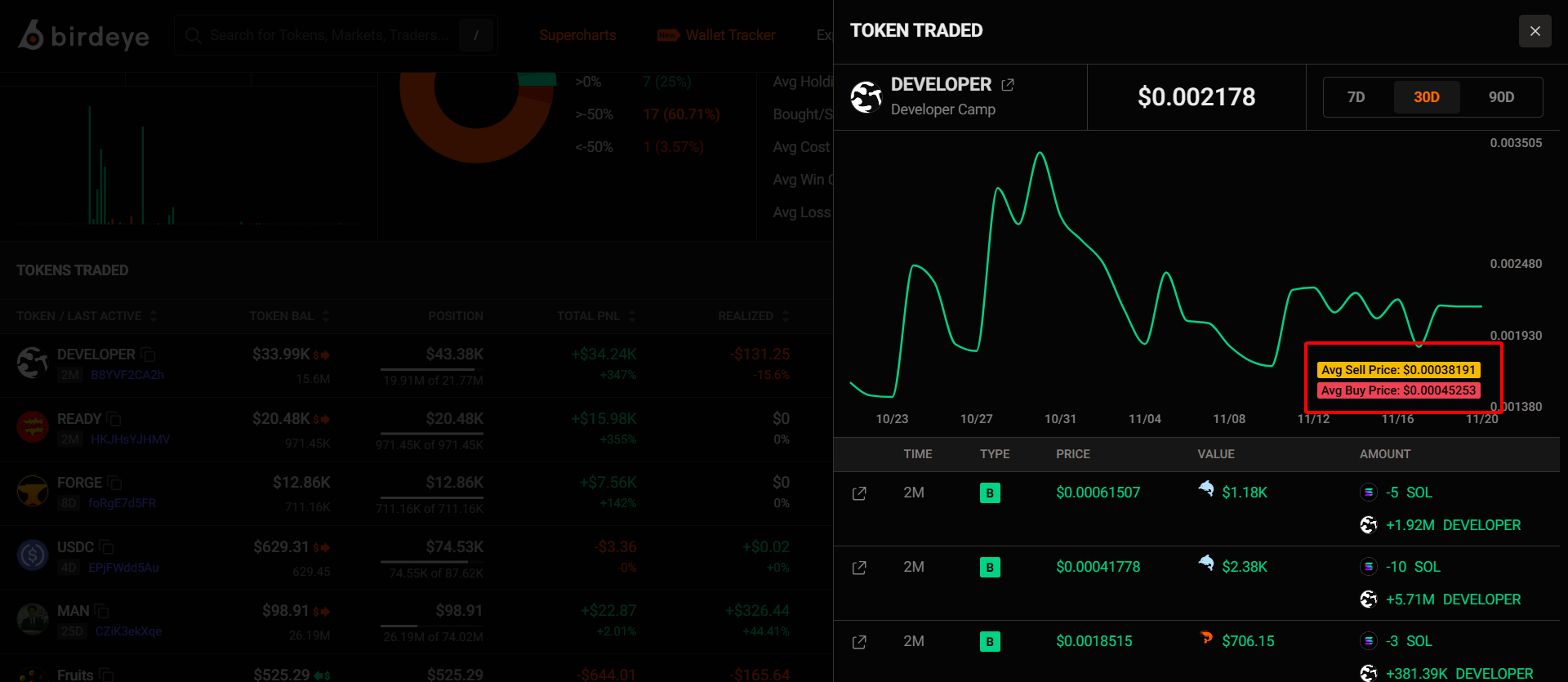Click READY token logo in table
Screen dimensions: 1568x682
33,426
